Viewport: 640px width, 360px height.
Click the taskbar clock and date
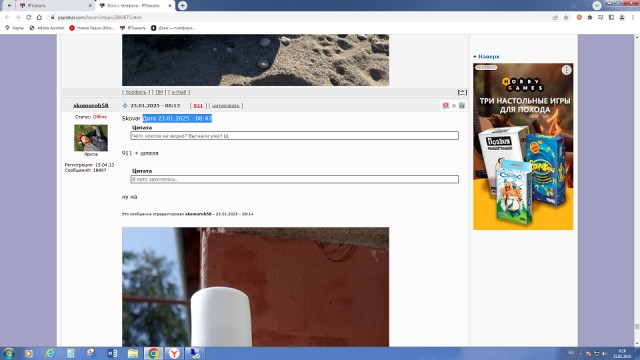[x=622, y=353]
